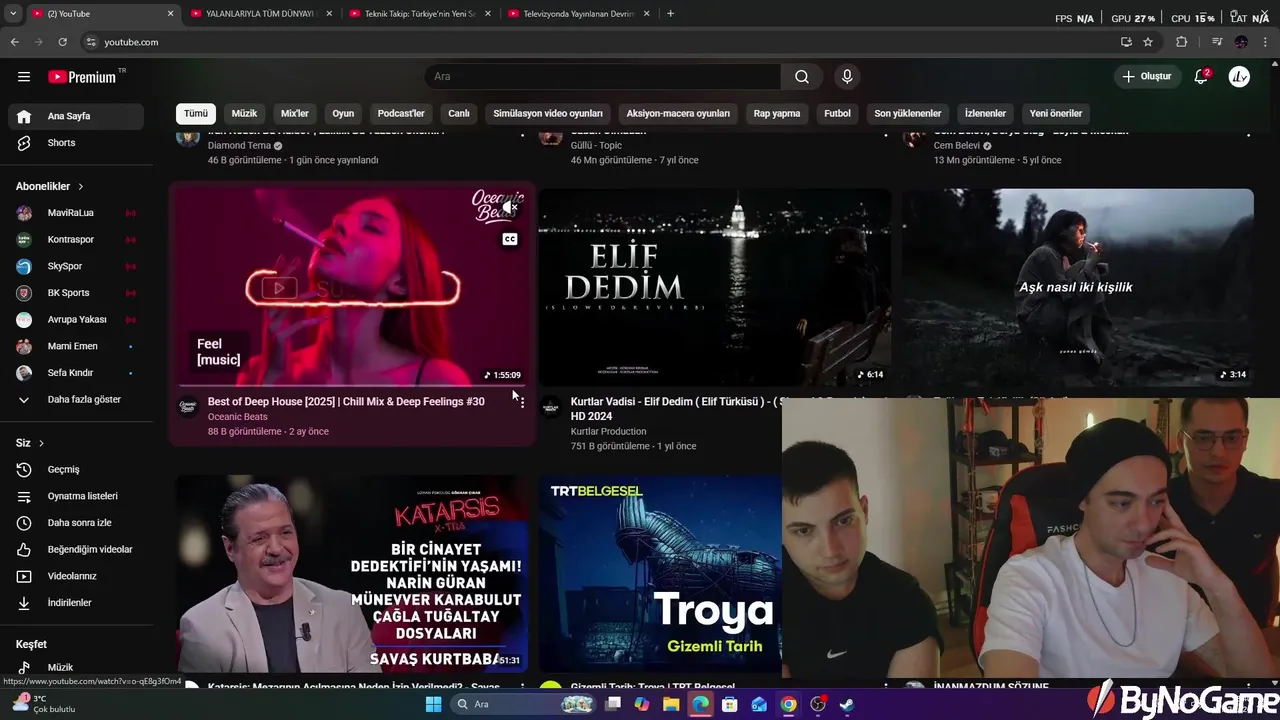
Task: Open Steam from the taskbar
Action: (x=846, y=705)
